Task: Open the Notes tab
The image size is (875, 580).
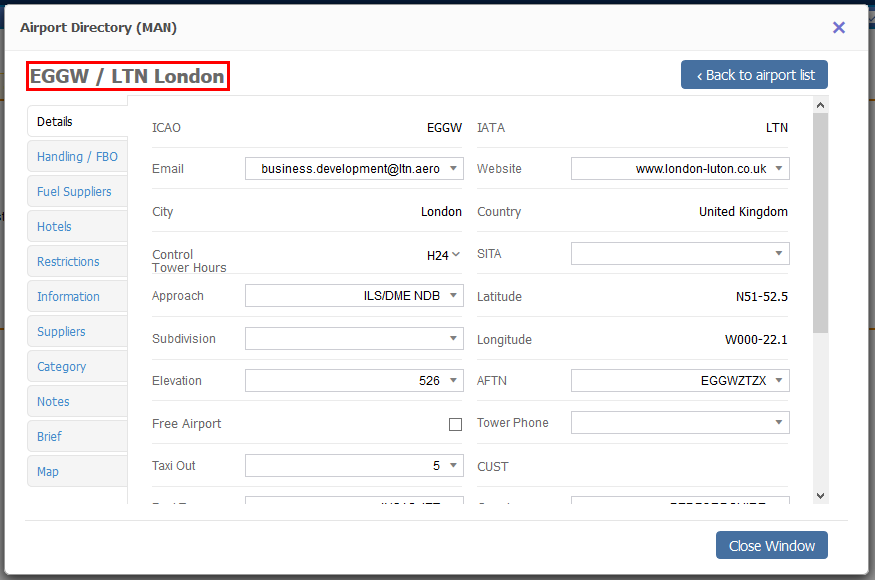Action: click(x=77, y=401)
